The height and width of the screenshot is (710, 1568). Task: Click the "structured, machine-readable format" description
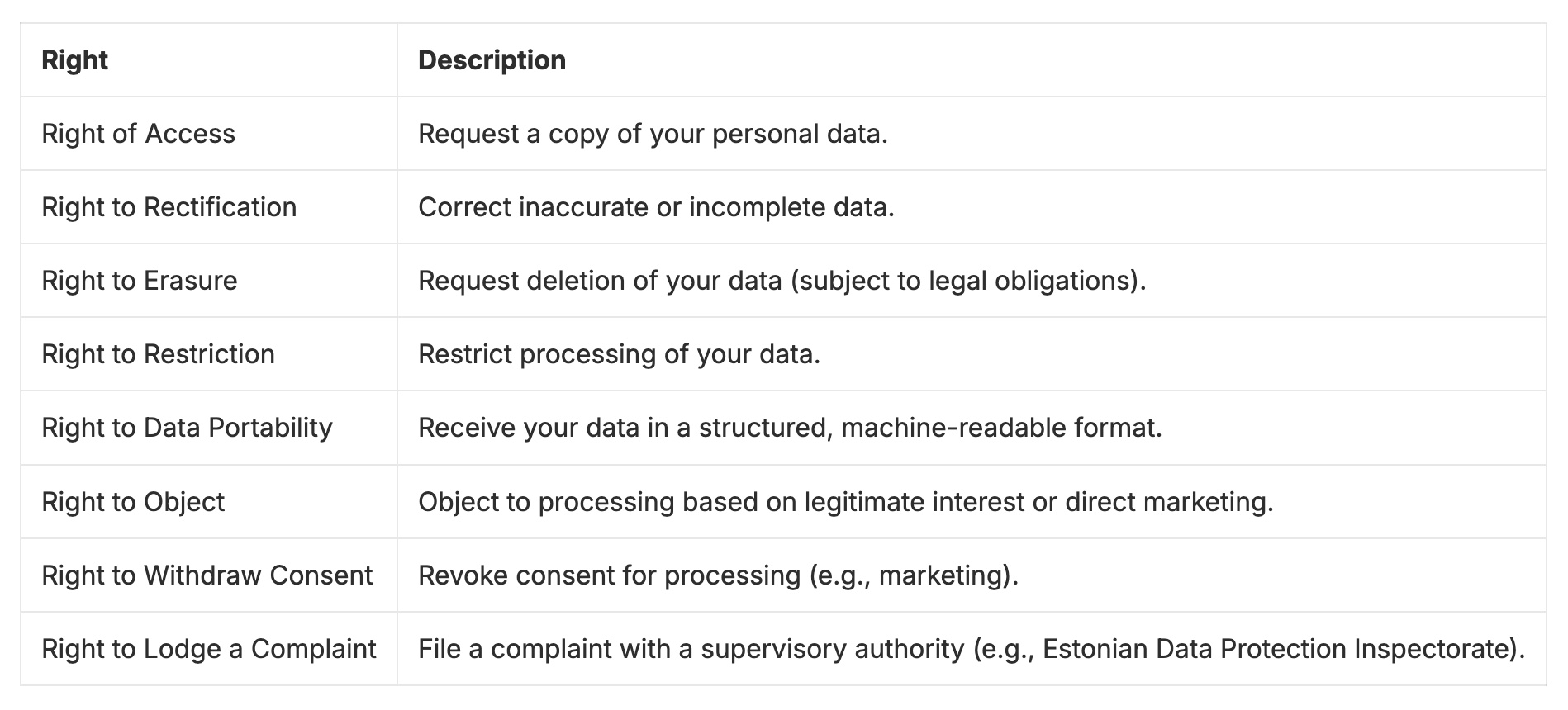(x=929, y=428)
